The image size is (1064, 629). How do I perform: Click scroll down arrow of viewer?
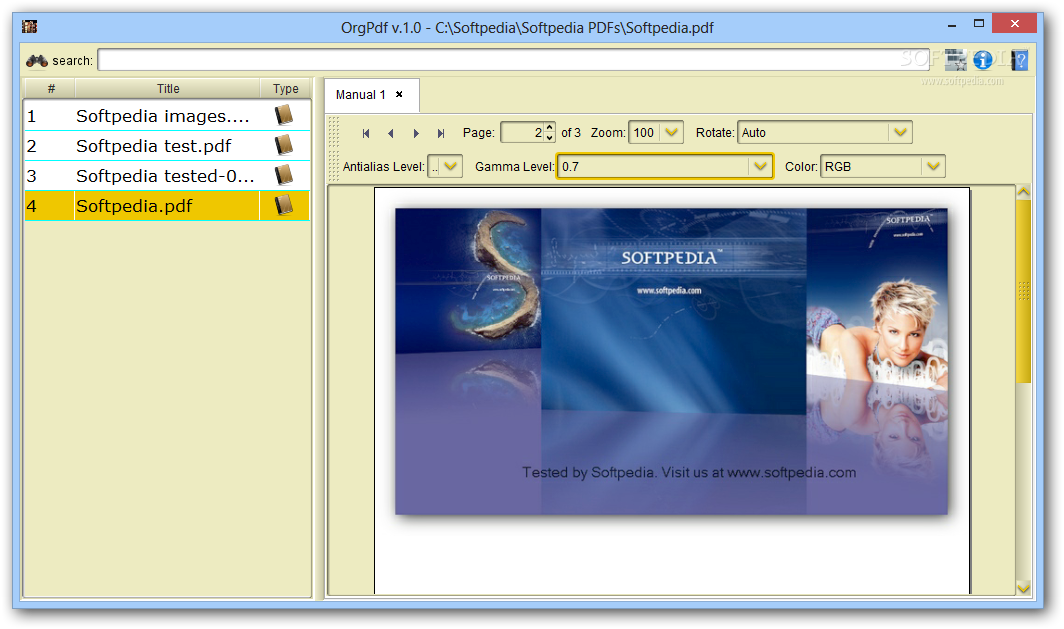tap(1023, 588)
